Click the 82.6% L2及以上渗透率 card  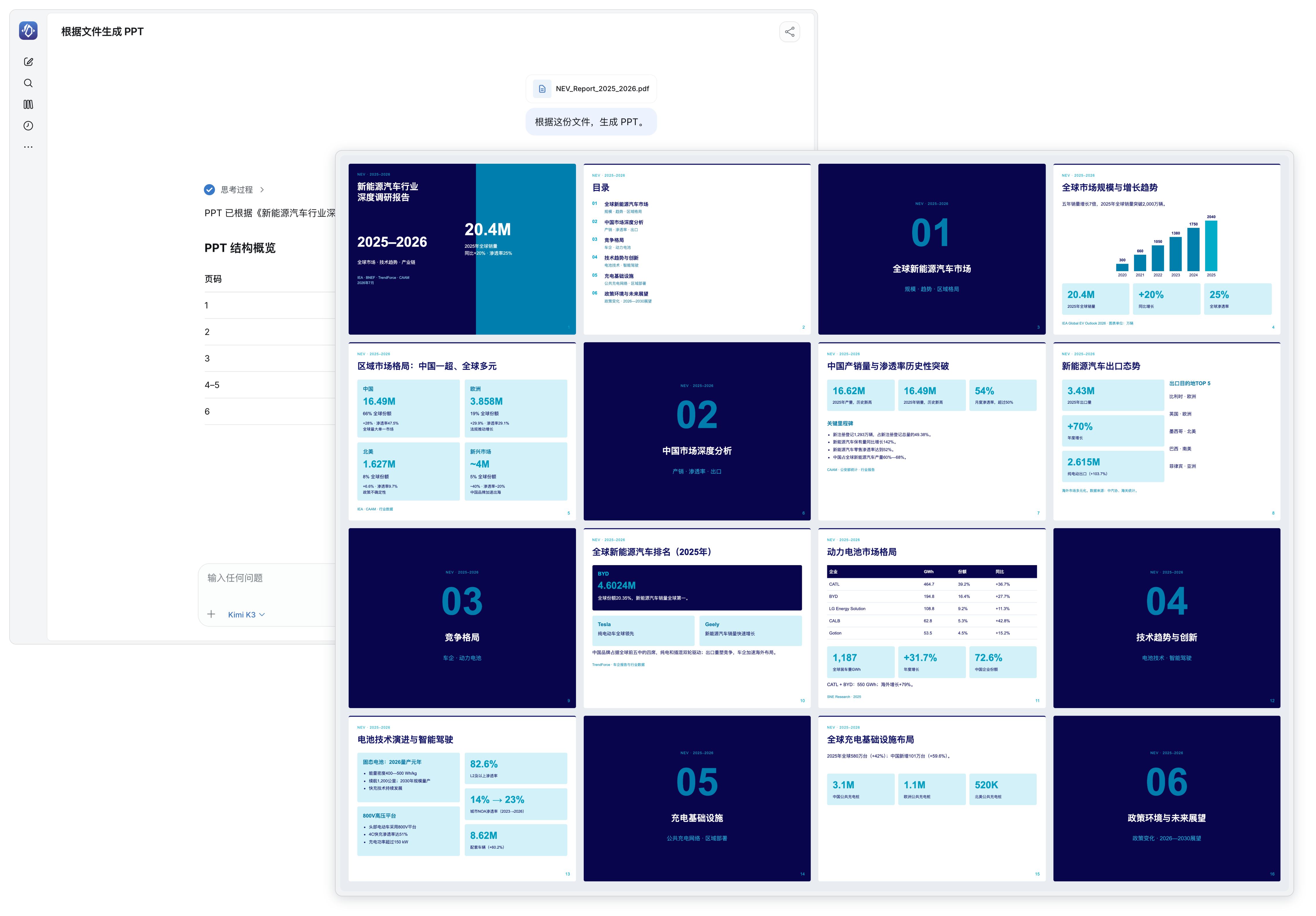click(x=516, y=768)
